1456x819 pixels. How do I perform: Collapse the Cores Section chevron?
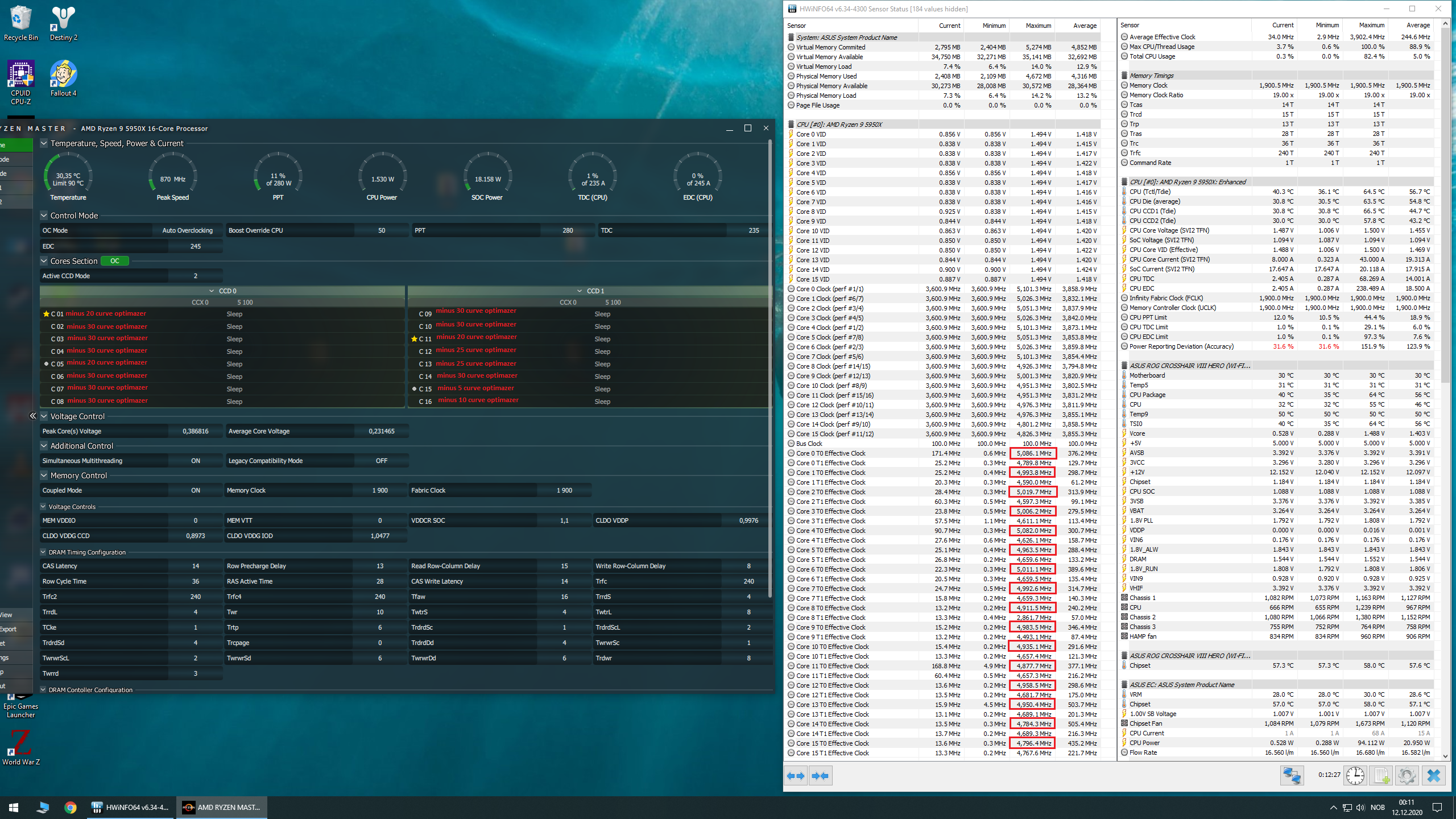44,261
